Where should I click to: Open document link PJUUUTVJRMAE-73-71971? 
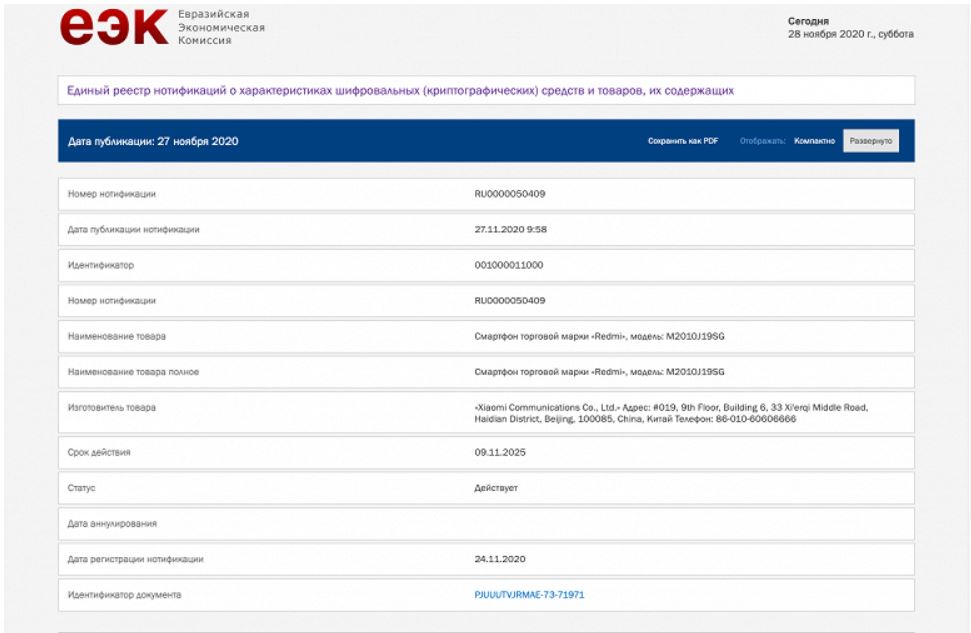click(x=529, y=595)
